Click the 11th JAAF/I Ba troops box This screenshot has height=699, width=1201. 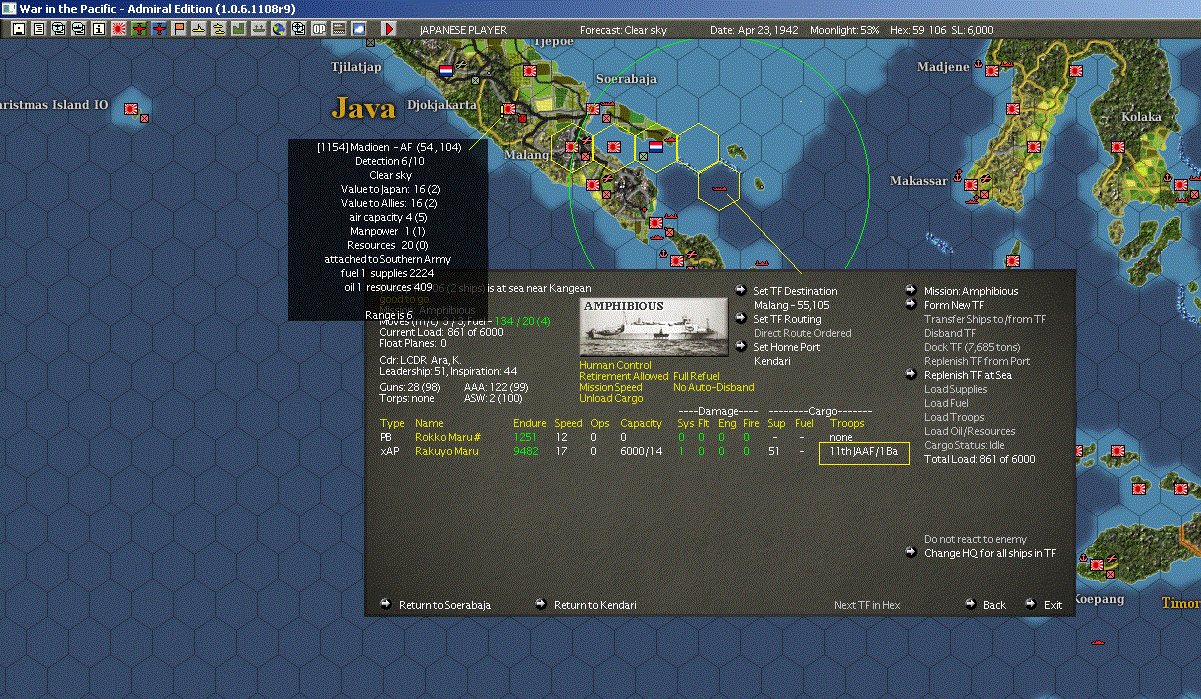click(x=864, y=452)
